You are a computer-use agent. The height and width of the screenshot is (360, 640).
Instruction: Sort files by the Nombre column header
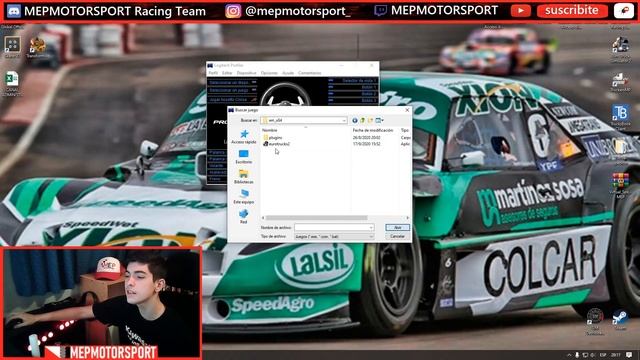tap(269, 130)
